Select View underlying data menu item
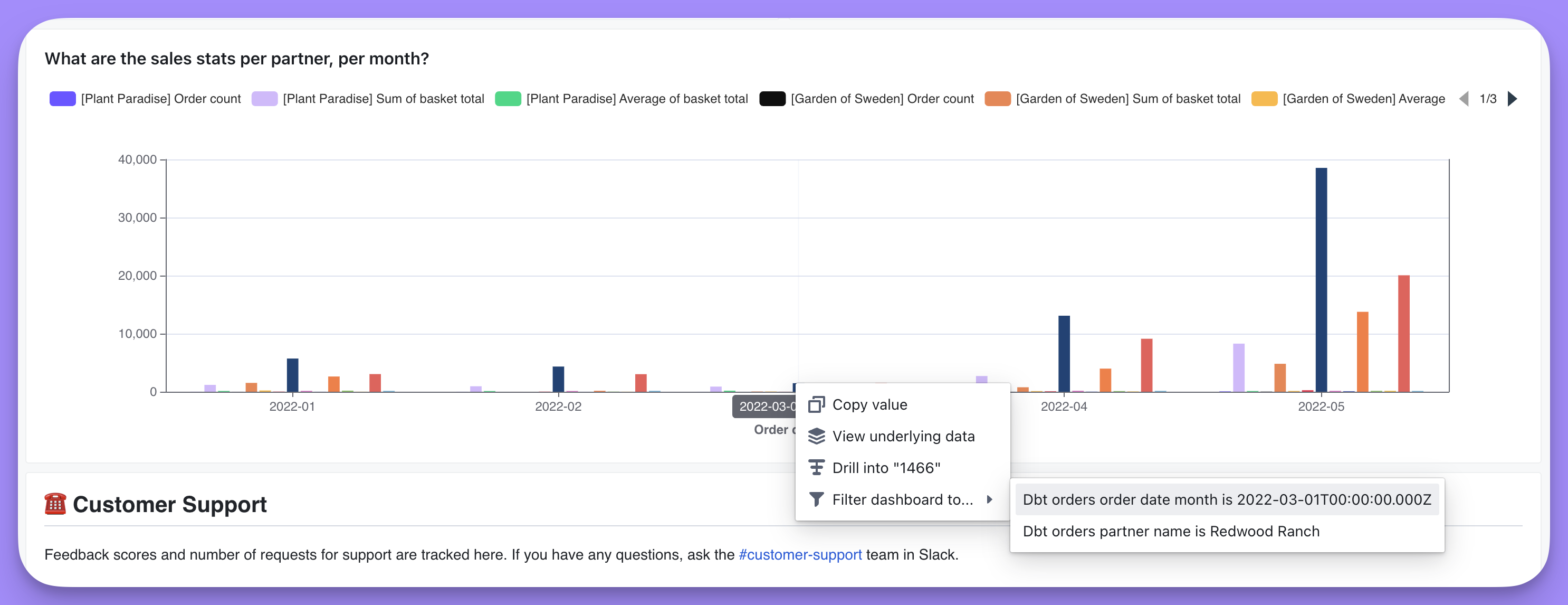This screenshot has height=605, width=1568. (903, 436)
